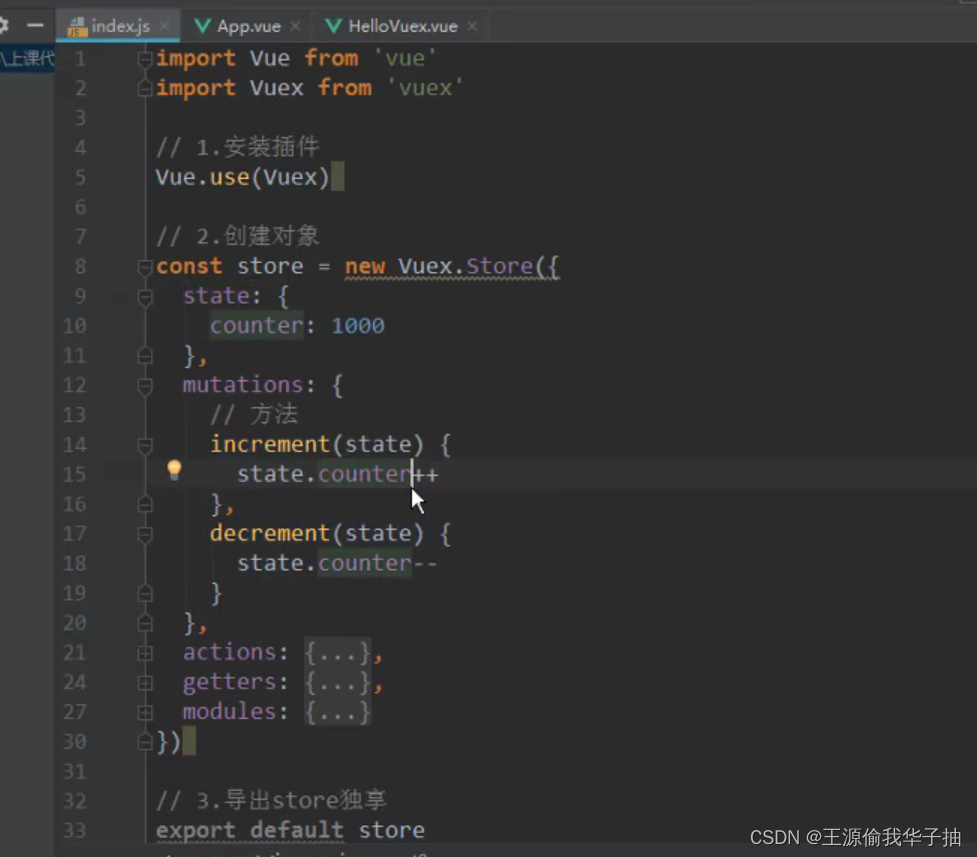Select the '上课代' item in project panel

27,59
